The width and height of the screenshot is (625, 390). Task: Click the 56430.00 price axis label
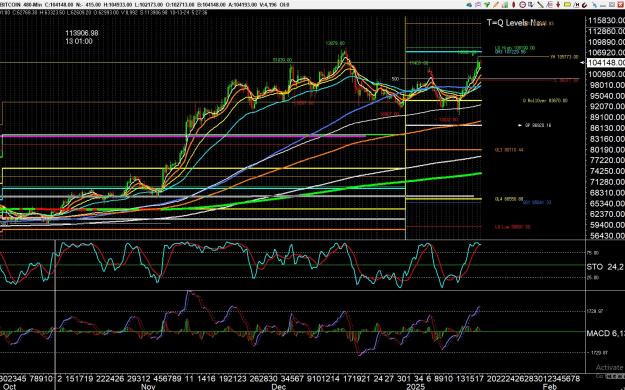click(607, 236)
